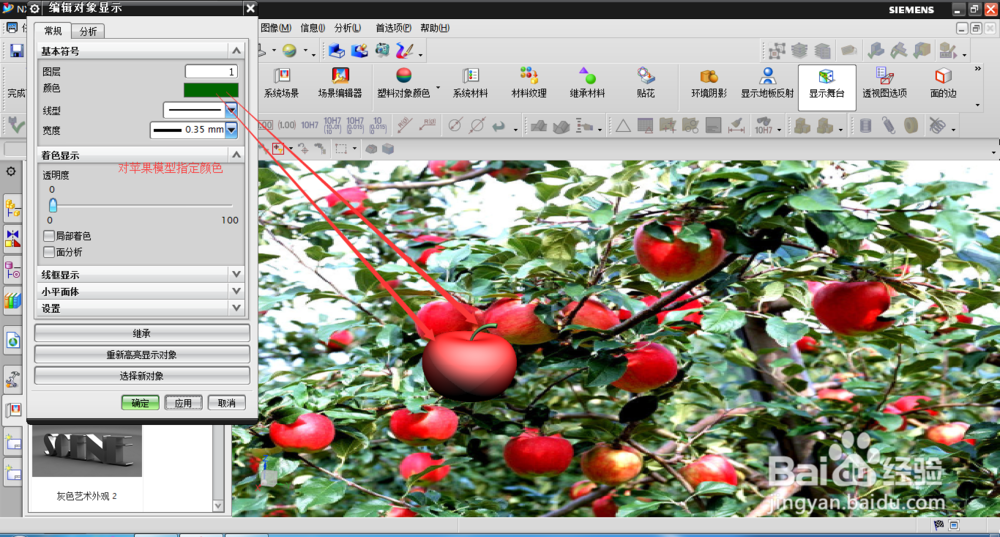
Task: Click the undo curved arrow icon
Action: coord(498,126)
